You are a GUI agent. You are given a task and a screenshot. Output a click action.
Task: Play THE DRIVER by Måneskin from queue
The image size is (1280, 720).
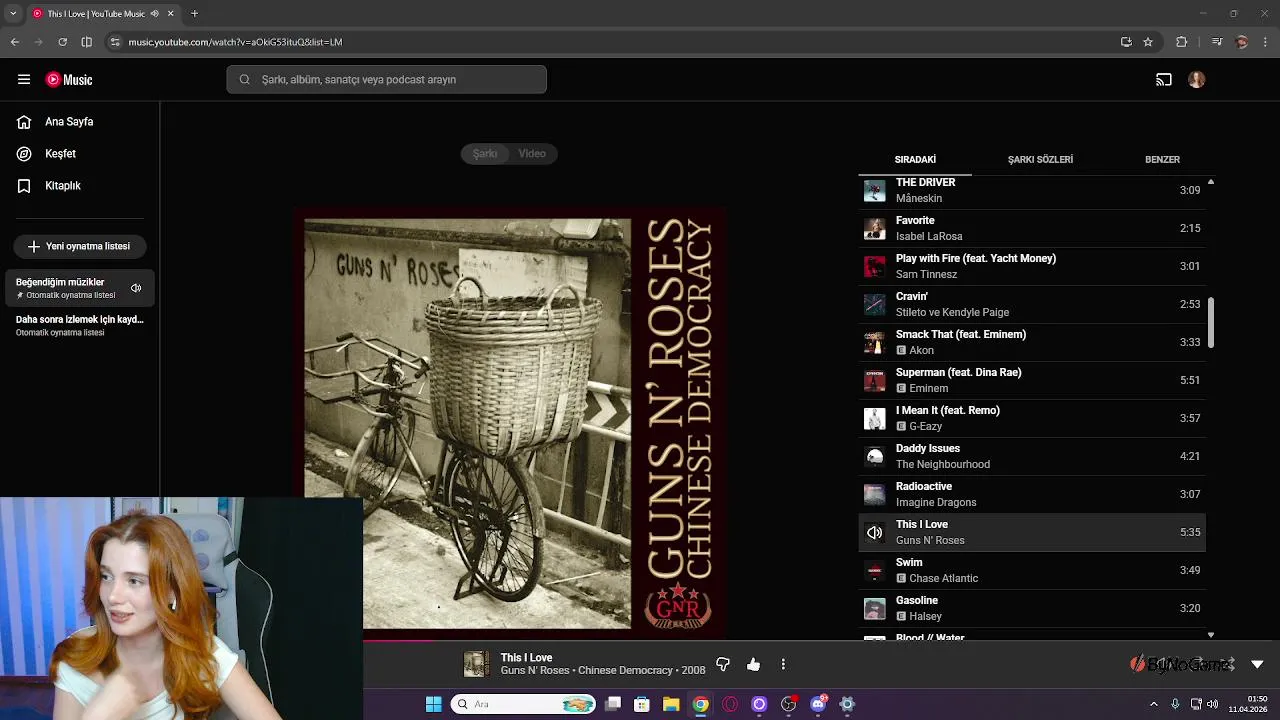[1032, 190]
